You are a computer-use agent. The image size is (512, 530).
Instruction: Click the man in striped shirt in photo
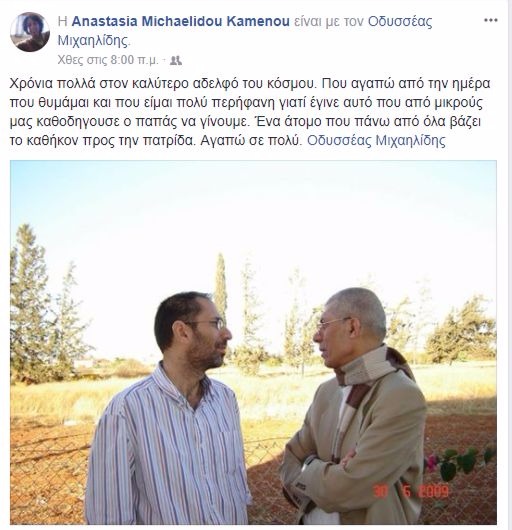(169, 409)
